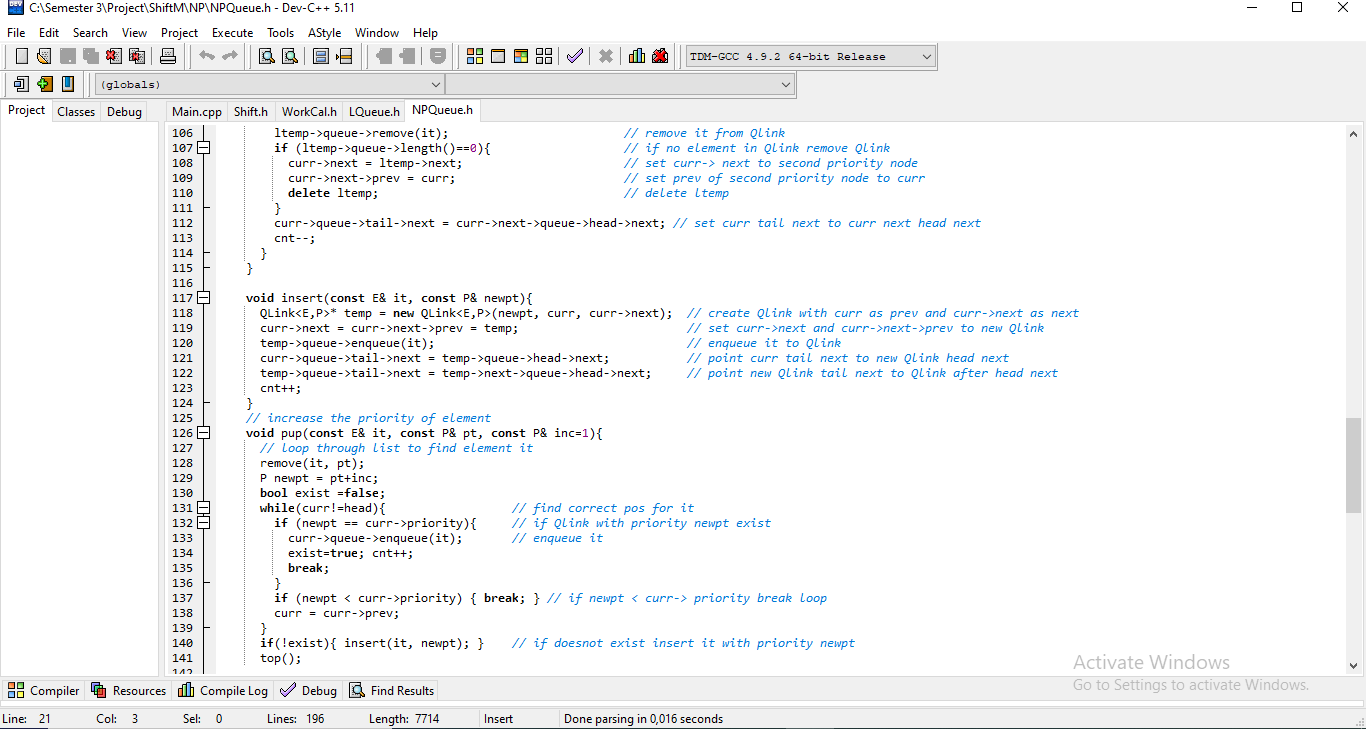Click the Goto line toolbar icon
Screen dimensions: 1366x729
pyautogui.click(x=344, y=56)
